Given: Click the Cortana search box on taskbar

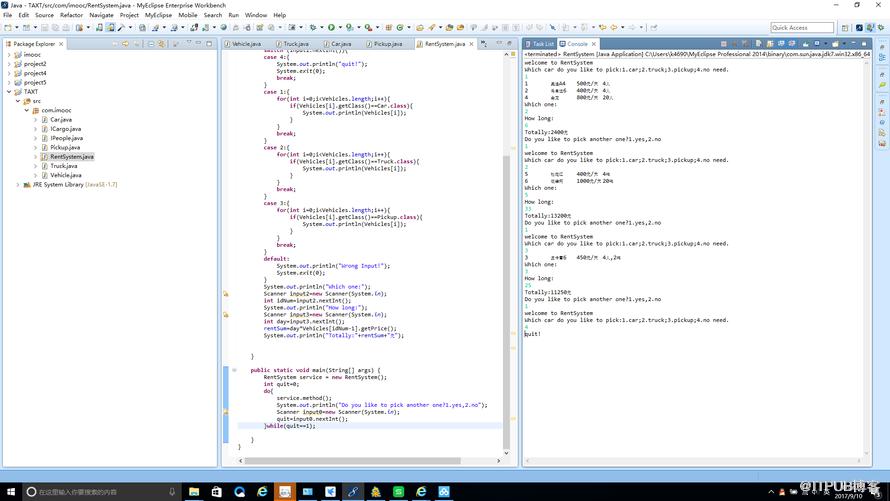Looking at the screenshot, I should (101, 491).
